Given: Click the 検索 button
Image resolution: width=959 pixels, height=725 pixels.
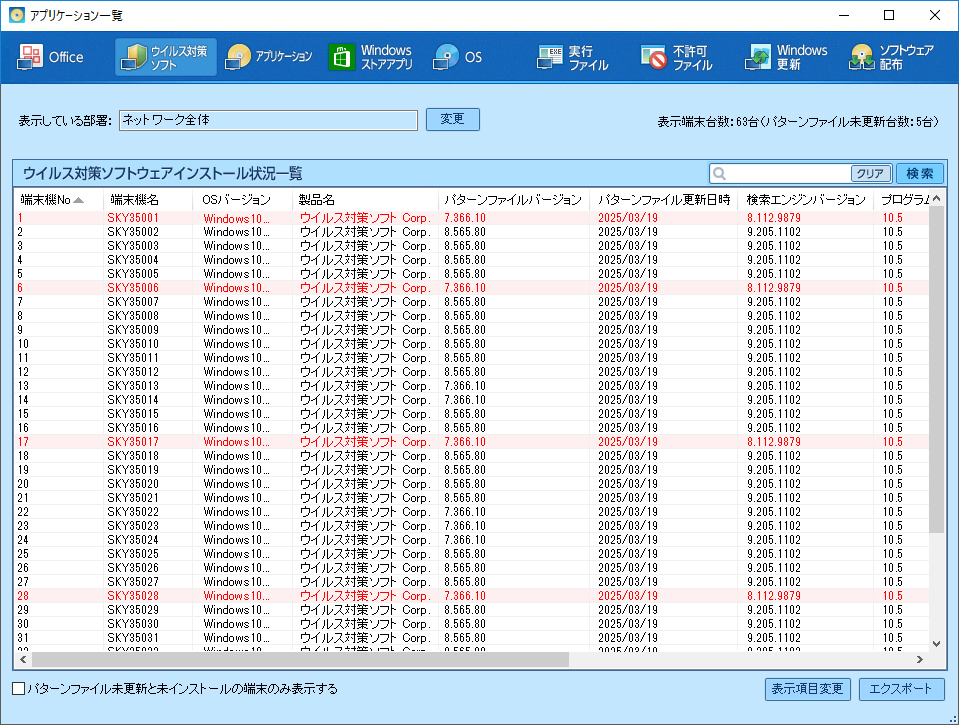Looking at the screenshot, I should click(920, 174).
